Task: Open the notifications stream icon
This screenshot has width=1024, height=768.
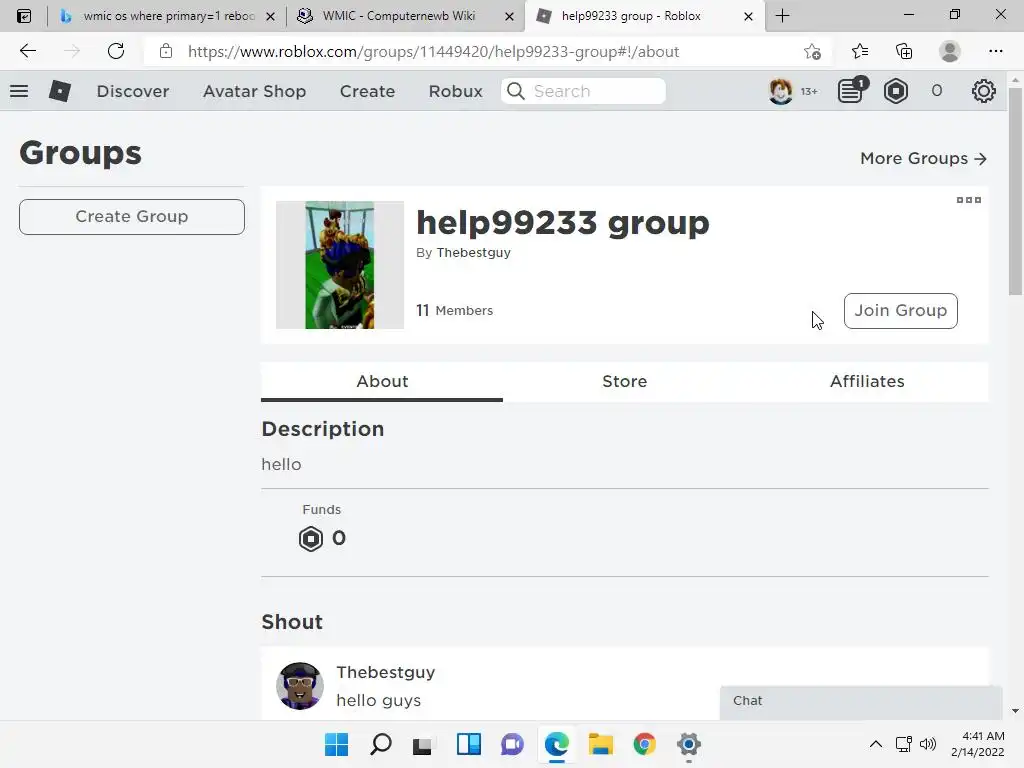Action: pos(852,91)
